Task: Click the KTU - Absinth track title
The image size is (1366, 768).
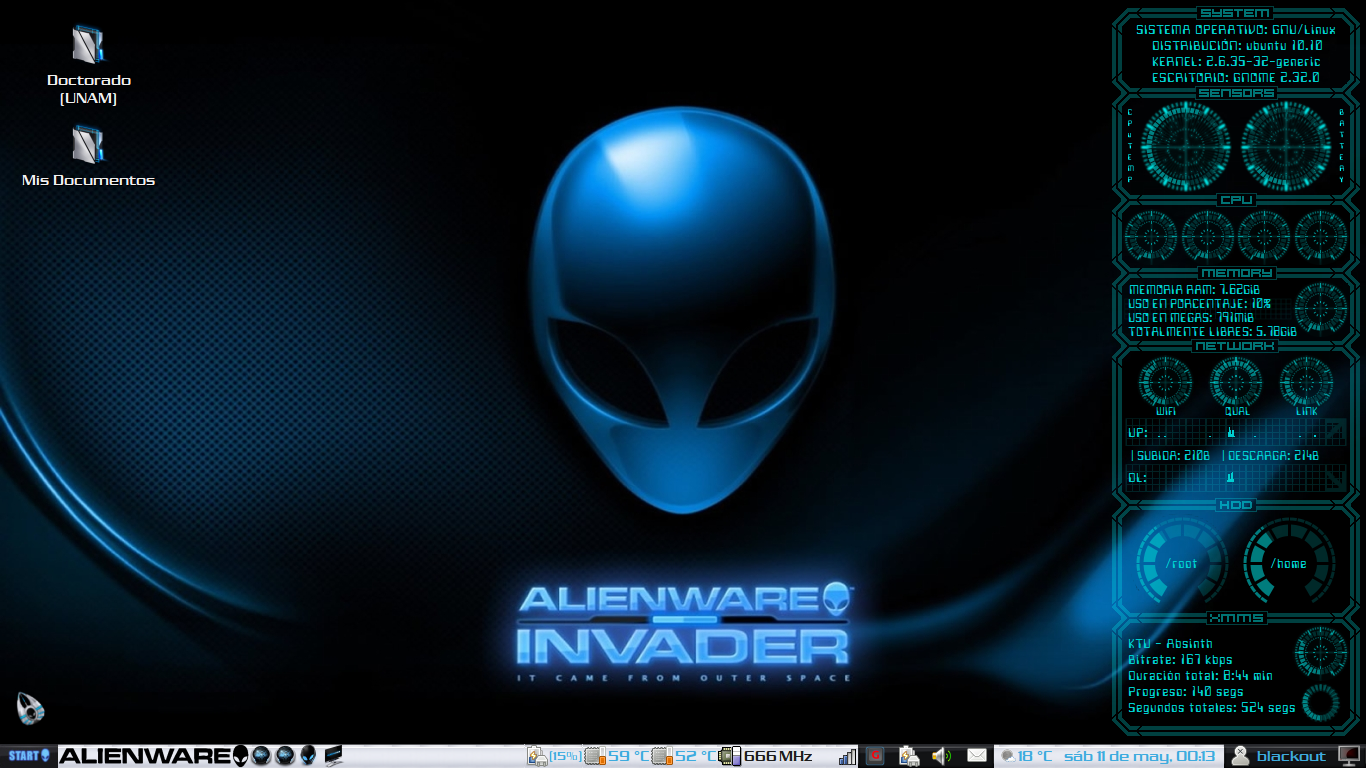Action: pos(1170,644)
